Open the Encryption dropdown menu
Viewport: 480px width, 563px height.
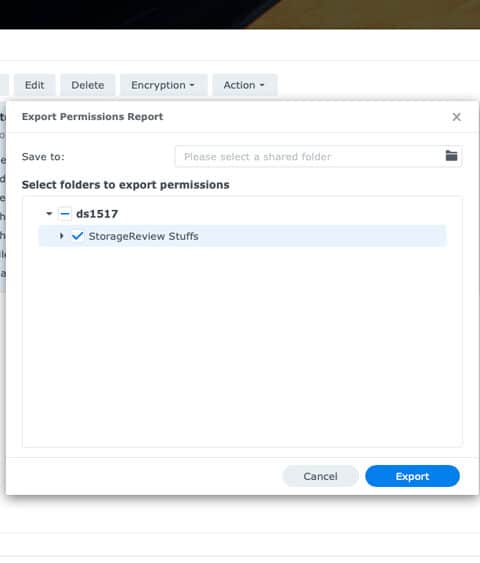(163, 85)
